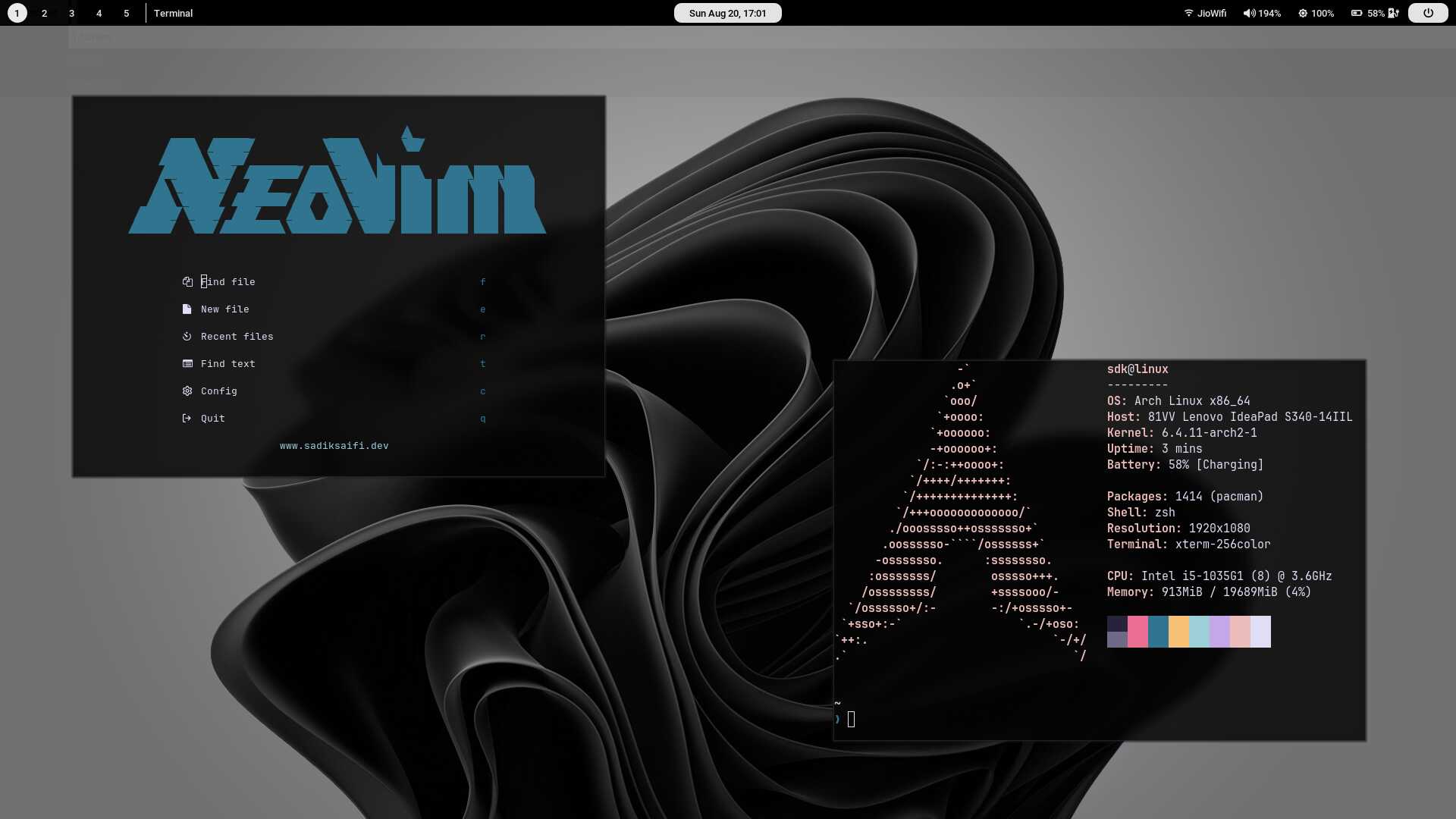Image resolution: width=1456 pixels, height=819 pixels.
Task: Click the www.sadiksaifi.dev footer link
Action: pos(334,446)
